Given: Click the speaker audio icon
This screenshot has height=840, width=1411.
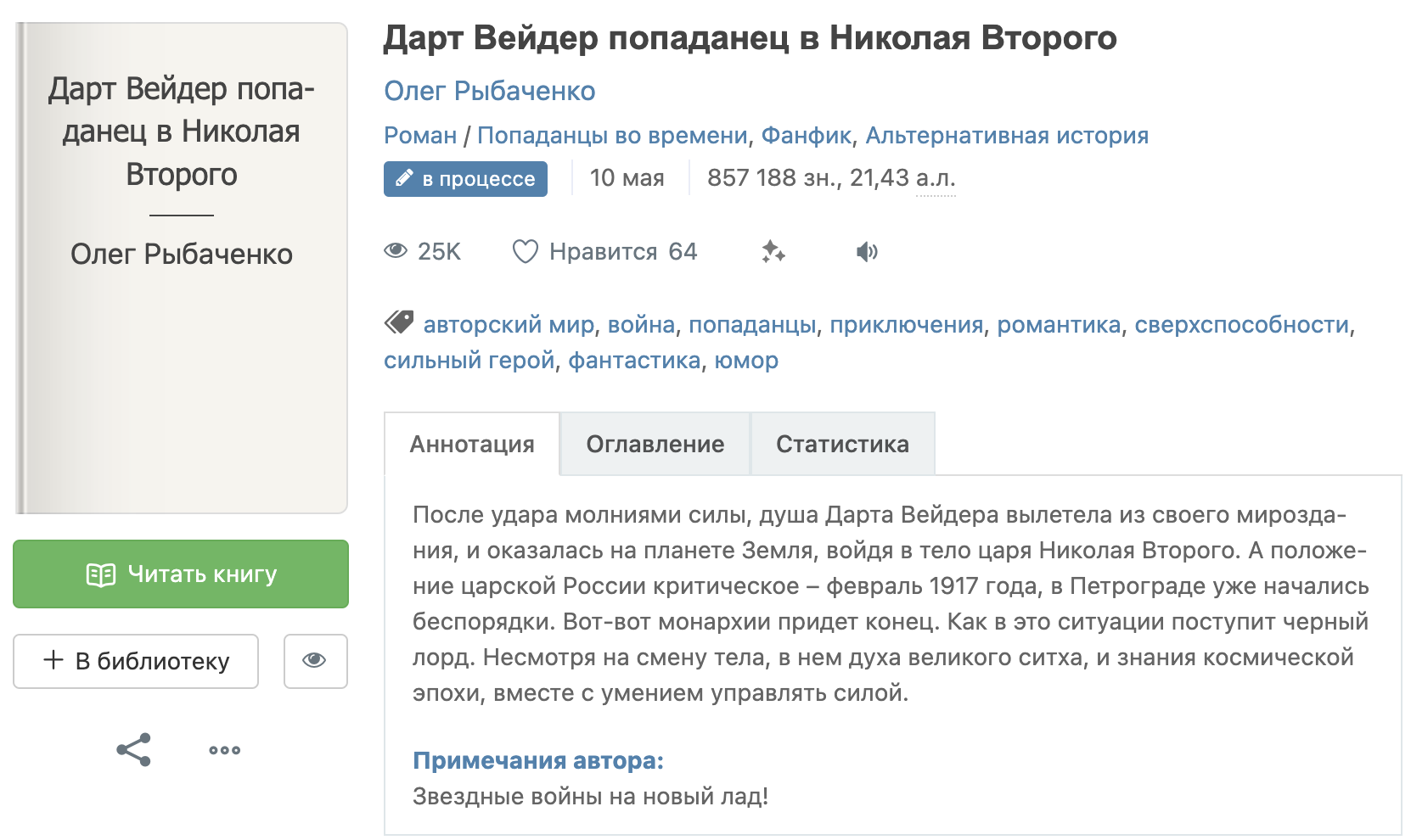Looking at the screenshot, I should [867, 251].
